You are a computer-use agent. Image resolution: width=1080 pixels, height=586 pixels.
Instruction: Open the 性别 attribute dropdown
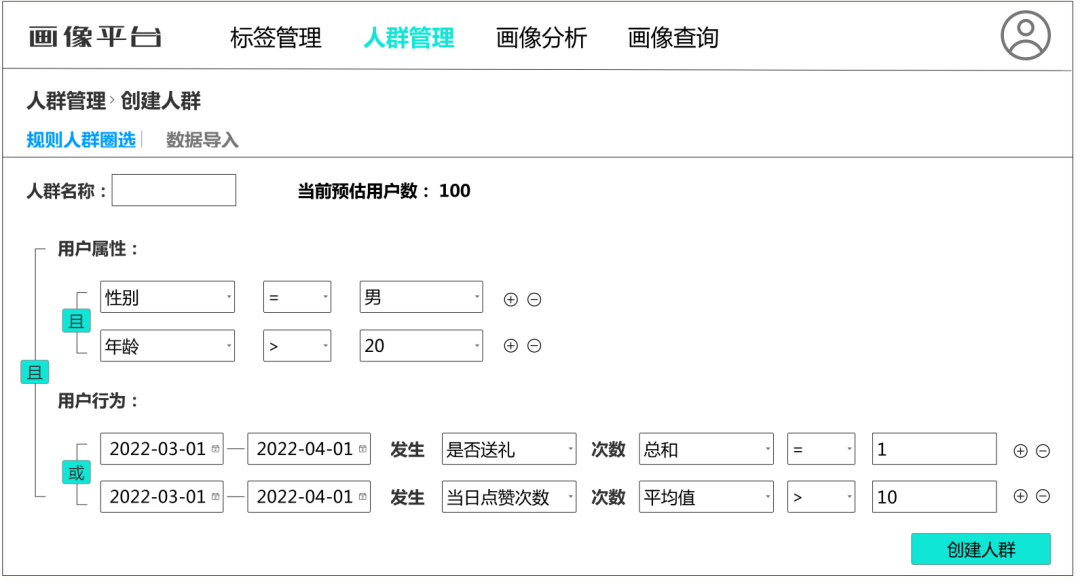tap(167, 296)
